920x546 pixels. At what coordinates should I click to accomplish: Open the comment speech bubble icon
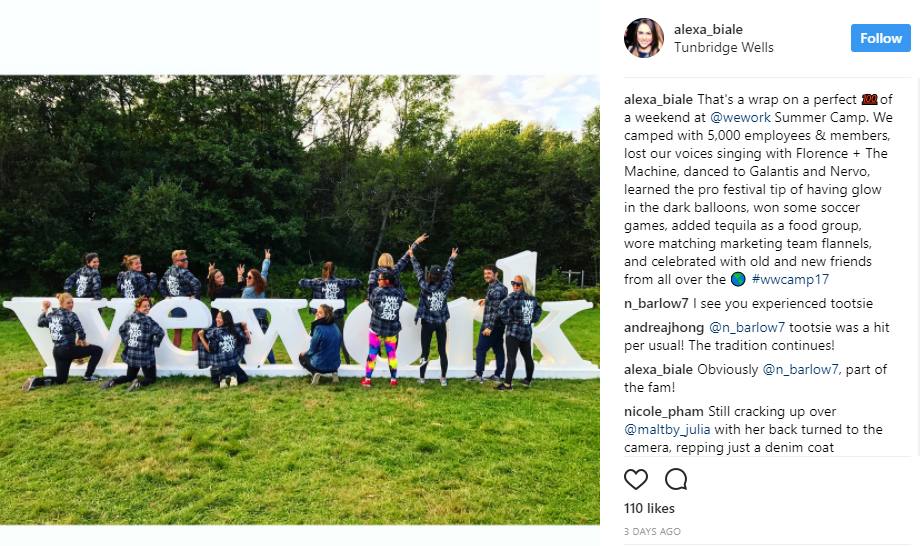coord(676,480)
